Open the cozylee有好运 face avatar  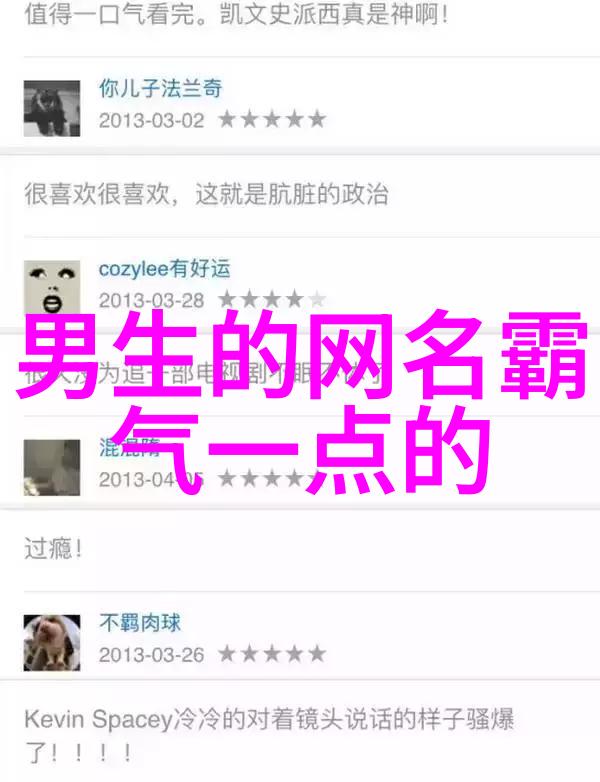tap(52, 287)
